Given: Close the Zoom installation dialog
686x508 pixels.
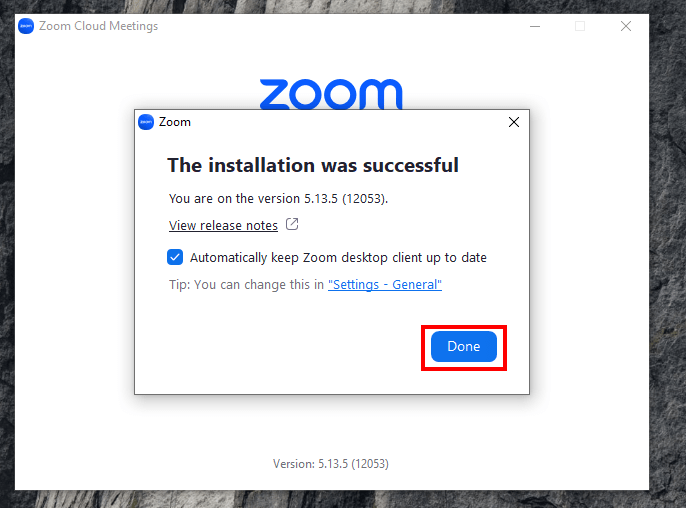Looking at the screenshot, I should (514, 122).
